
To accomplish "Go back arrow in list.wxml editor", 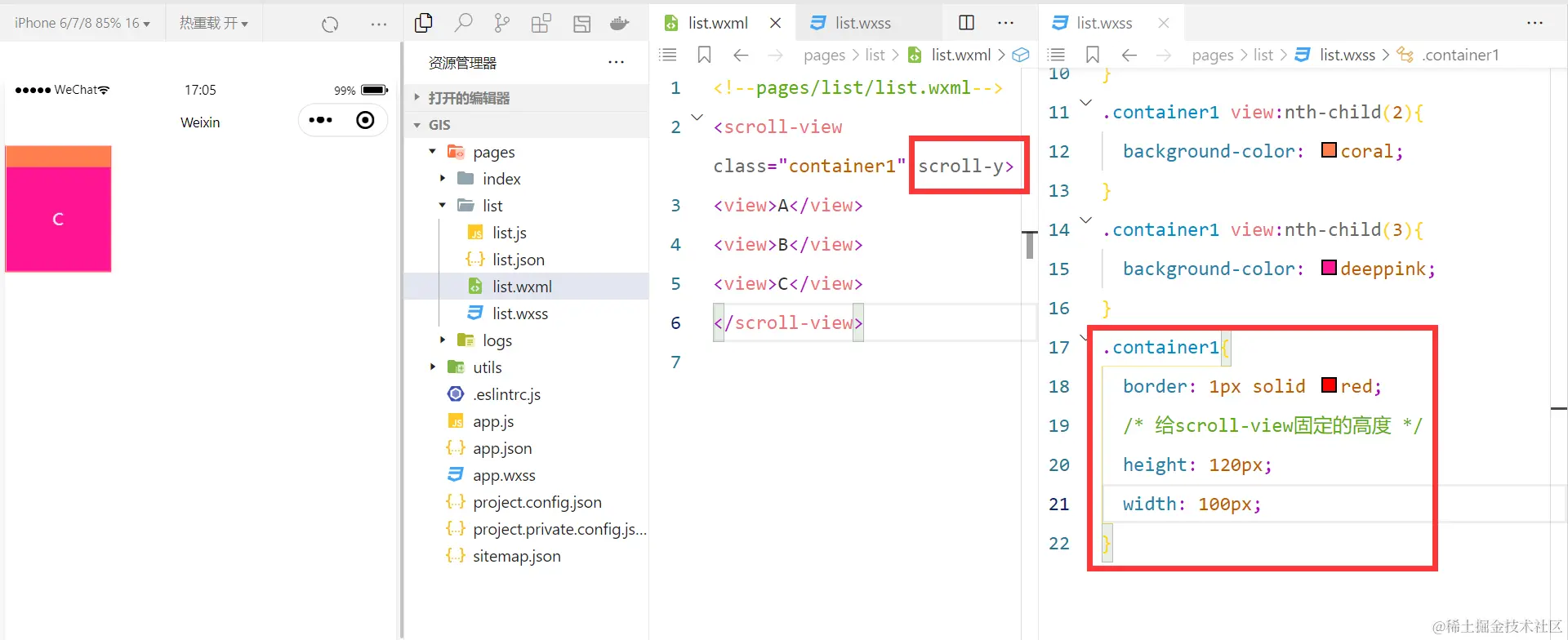I will pos(741,55).
